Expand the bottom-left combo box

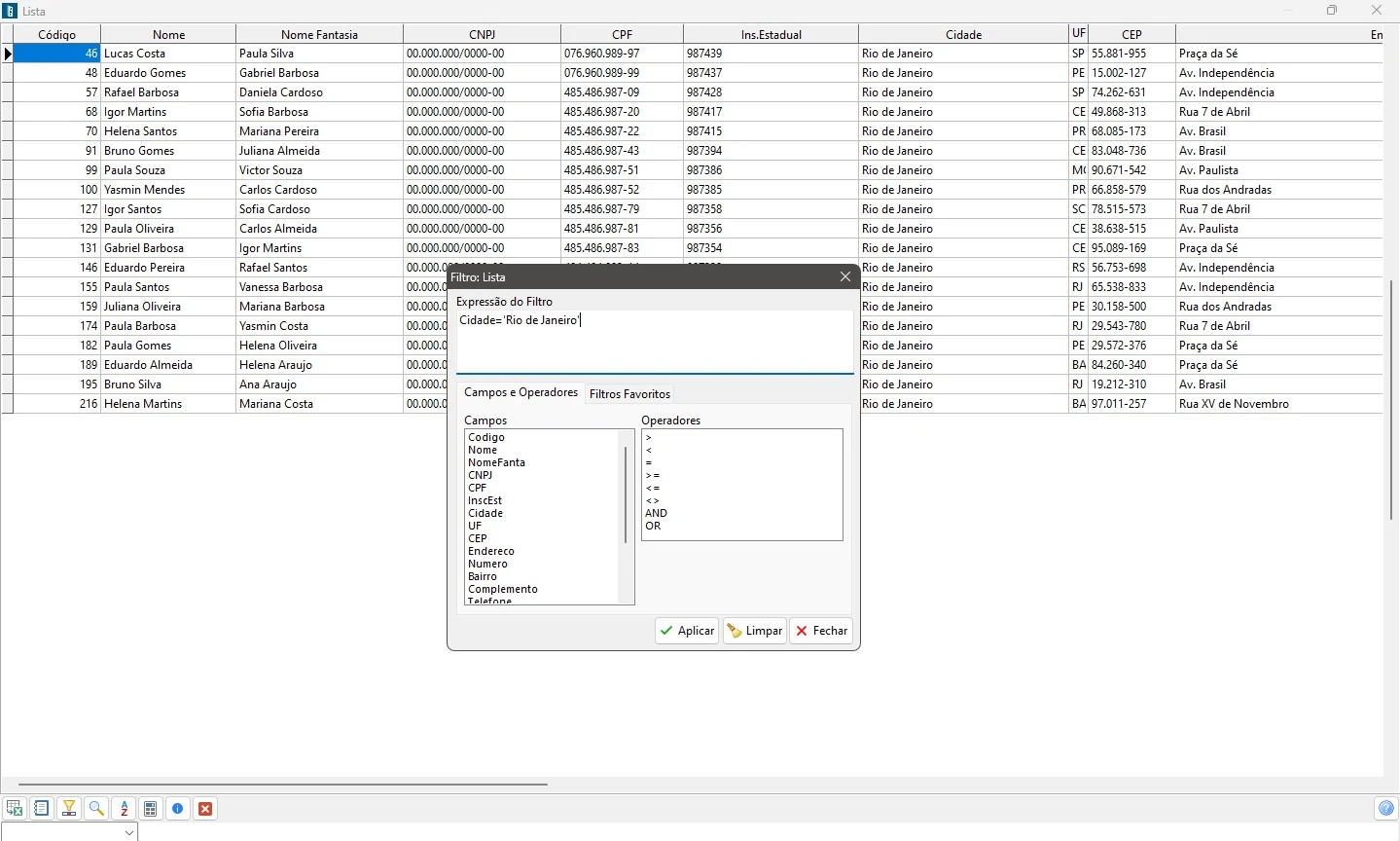pyautogui.click(x=129, y=832)
